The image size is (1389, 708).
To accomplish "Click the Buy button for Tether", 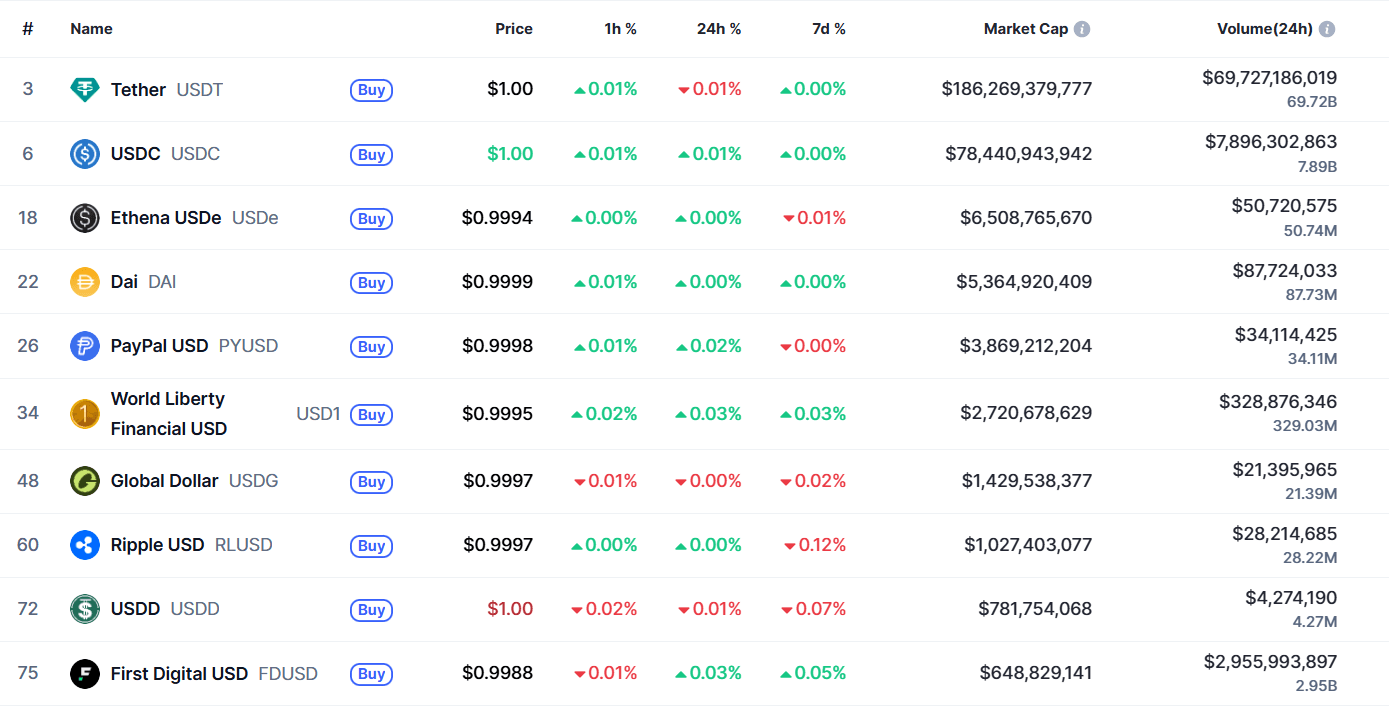I will tap(371, 90).
